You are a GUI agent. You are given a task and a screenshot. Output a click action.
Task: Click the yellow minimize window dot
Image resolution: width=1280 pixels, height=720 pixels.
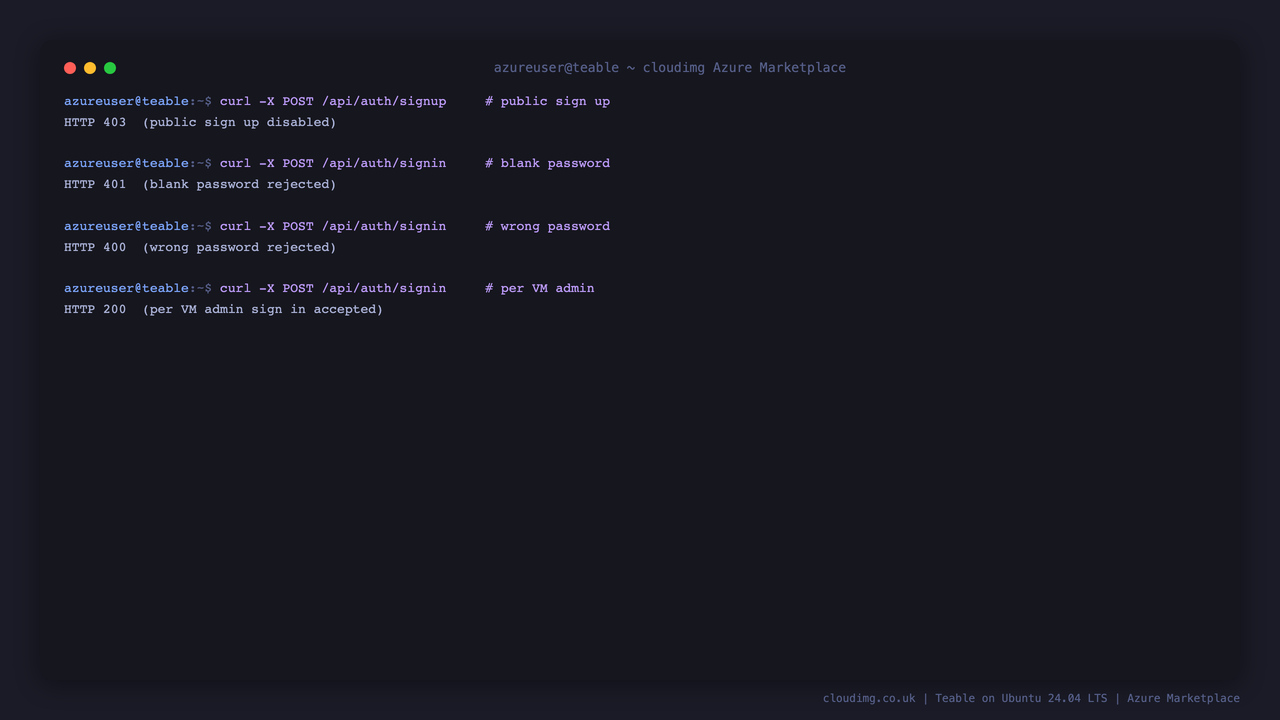point(90,68)
